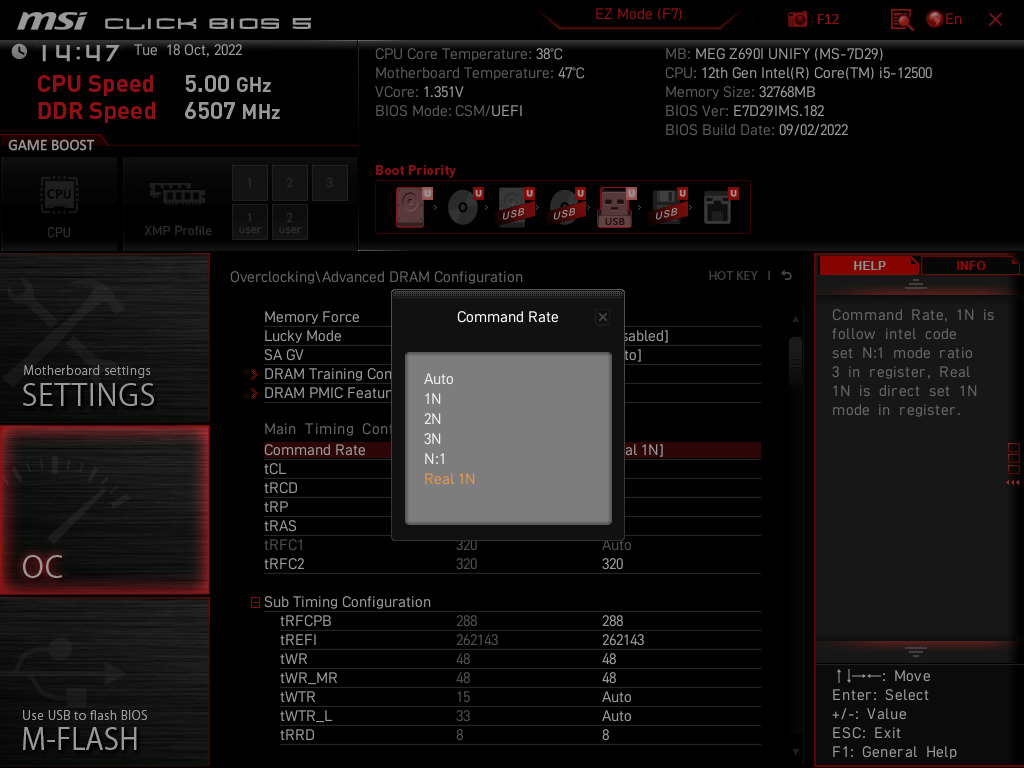Expand DRAM PMIC Feature submenu arrow
Image resolution: width=1024 pixels, height=768 pixels.
pyautogui.click(x=254, y=393)
